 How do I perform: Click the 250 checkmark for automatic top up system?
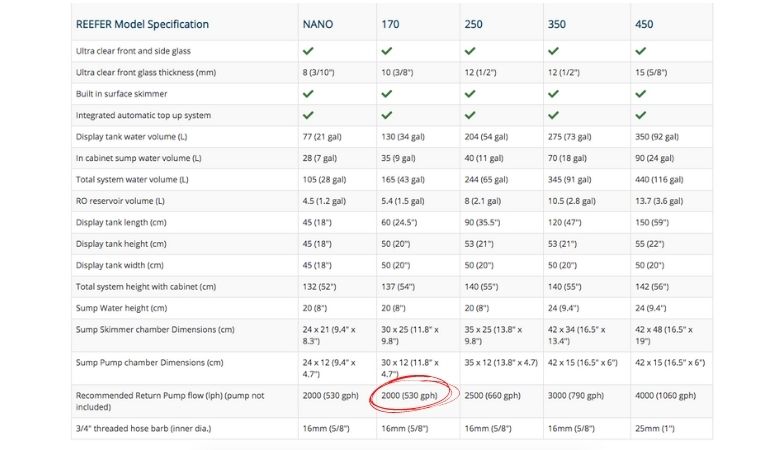pyautogui.click(x=470, y=115)
